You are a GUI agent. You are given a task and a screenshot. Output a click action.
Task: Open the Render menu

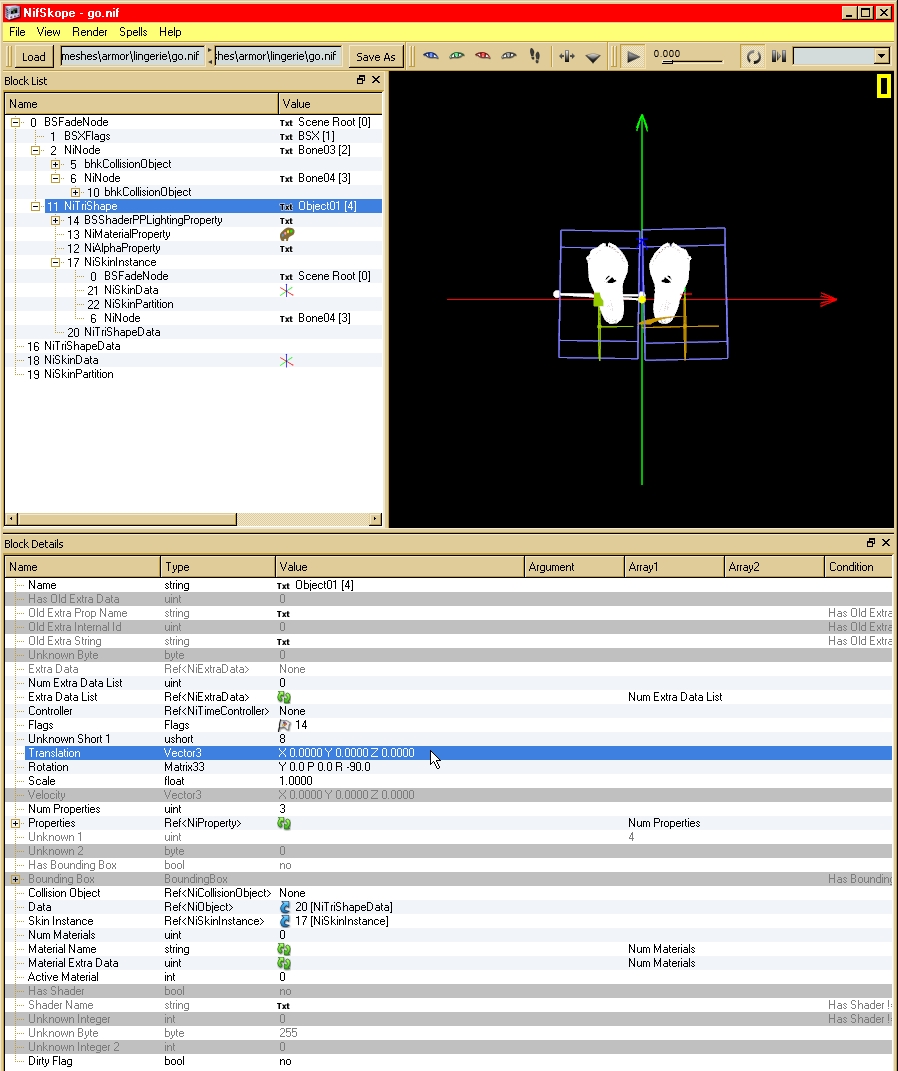89,32
